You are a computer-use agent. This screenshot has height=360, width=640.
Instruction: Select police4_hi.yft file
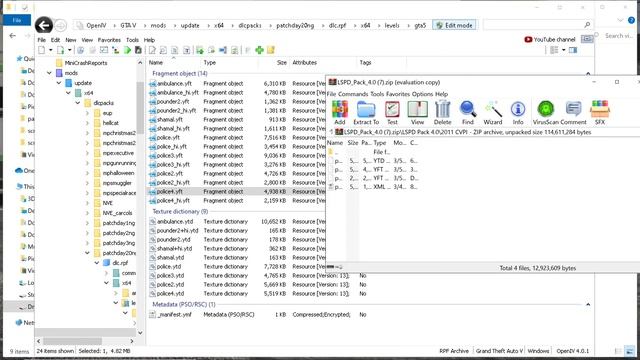tap(169, 200)
